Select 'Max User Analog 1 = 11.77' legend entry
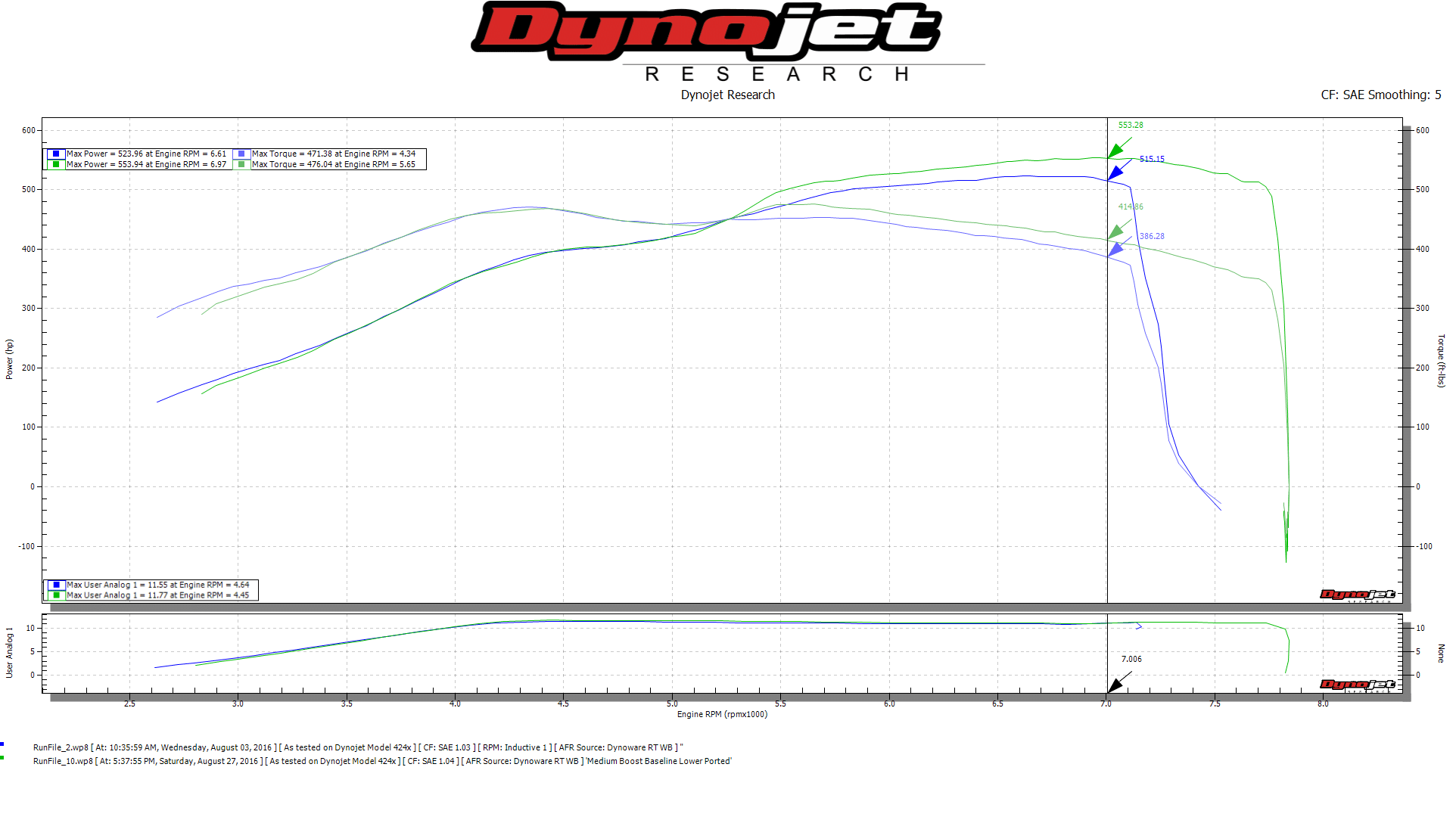Screen dimensions: 1456x820 (157, 595)
